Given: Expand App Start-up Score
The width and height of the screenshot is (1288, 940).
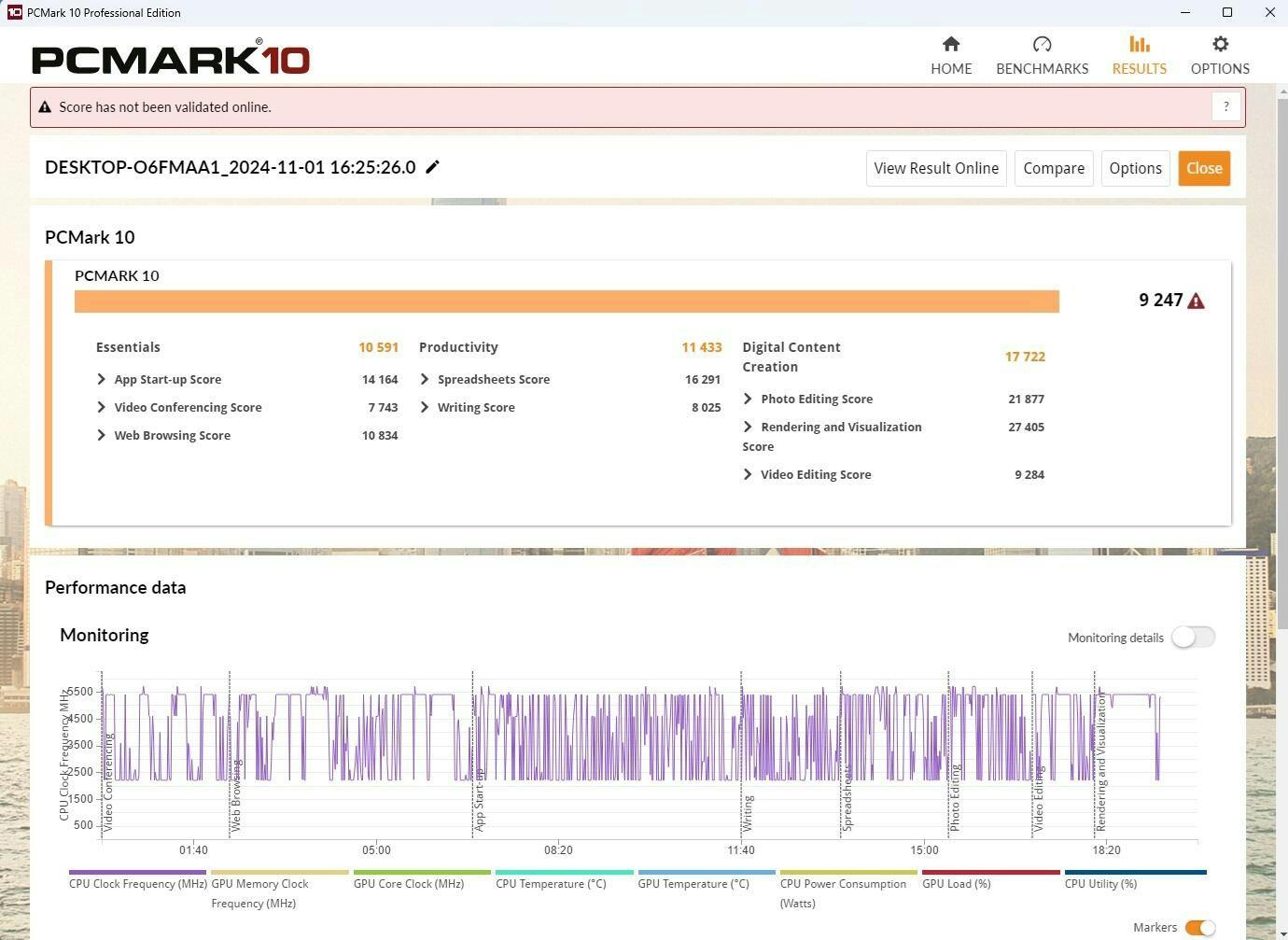Looking at the screenshot, I should 101,379.
